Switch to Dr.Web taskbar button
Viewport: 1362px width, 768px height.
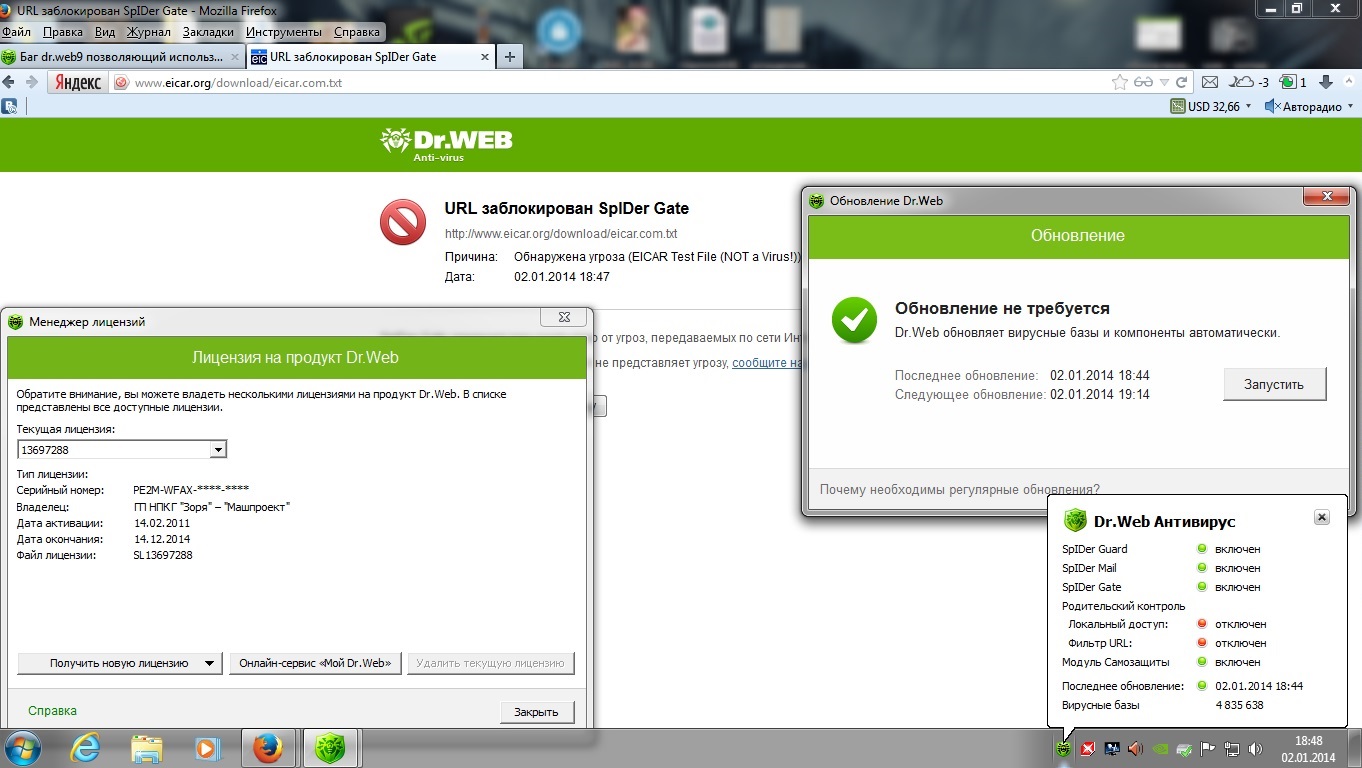tap(331, 748)
